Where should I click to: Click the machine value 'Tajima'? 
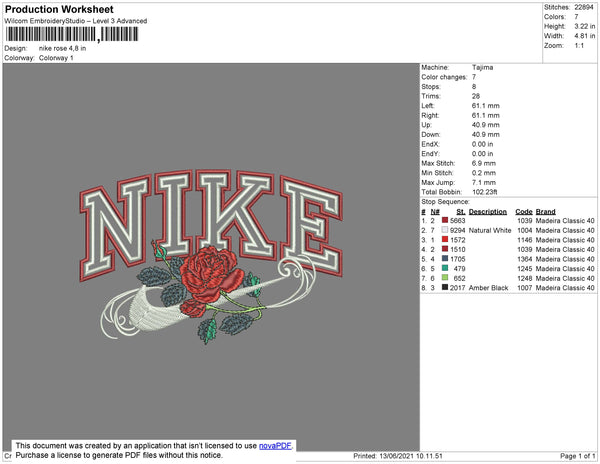(482, 67)
